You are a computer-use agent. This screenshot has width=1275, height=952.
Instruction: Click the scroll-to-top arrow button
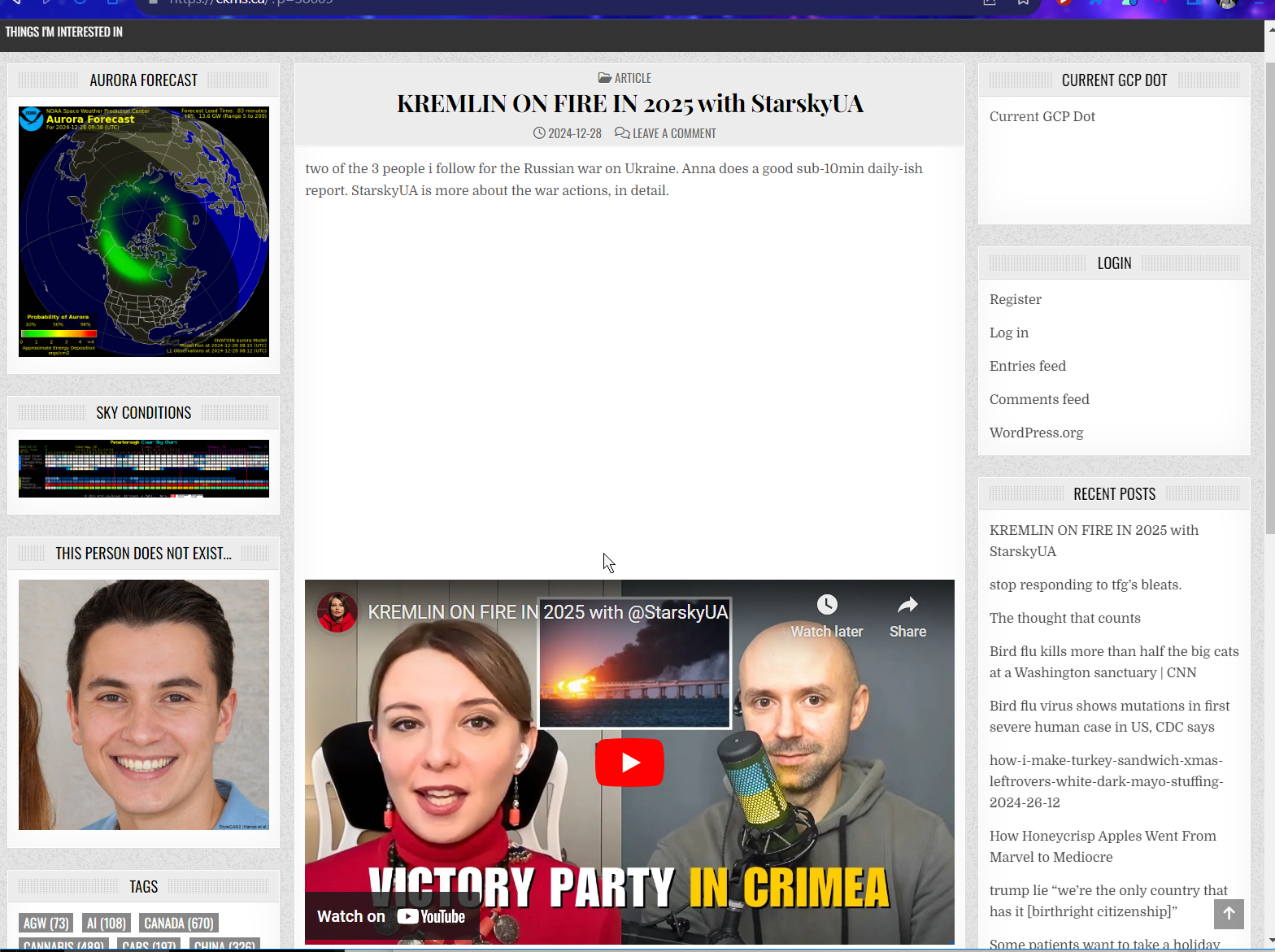[x=1229, y=913]
